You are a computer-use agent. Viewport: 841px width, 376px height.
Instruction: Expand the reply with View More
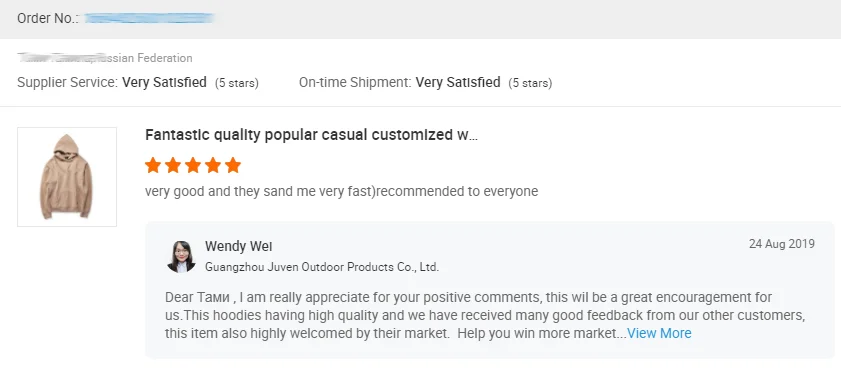[659, 333]
